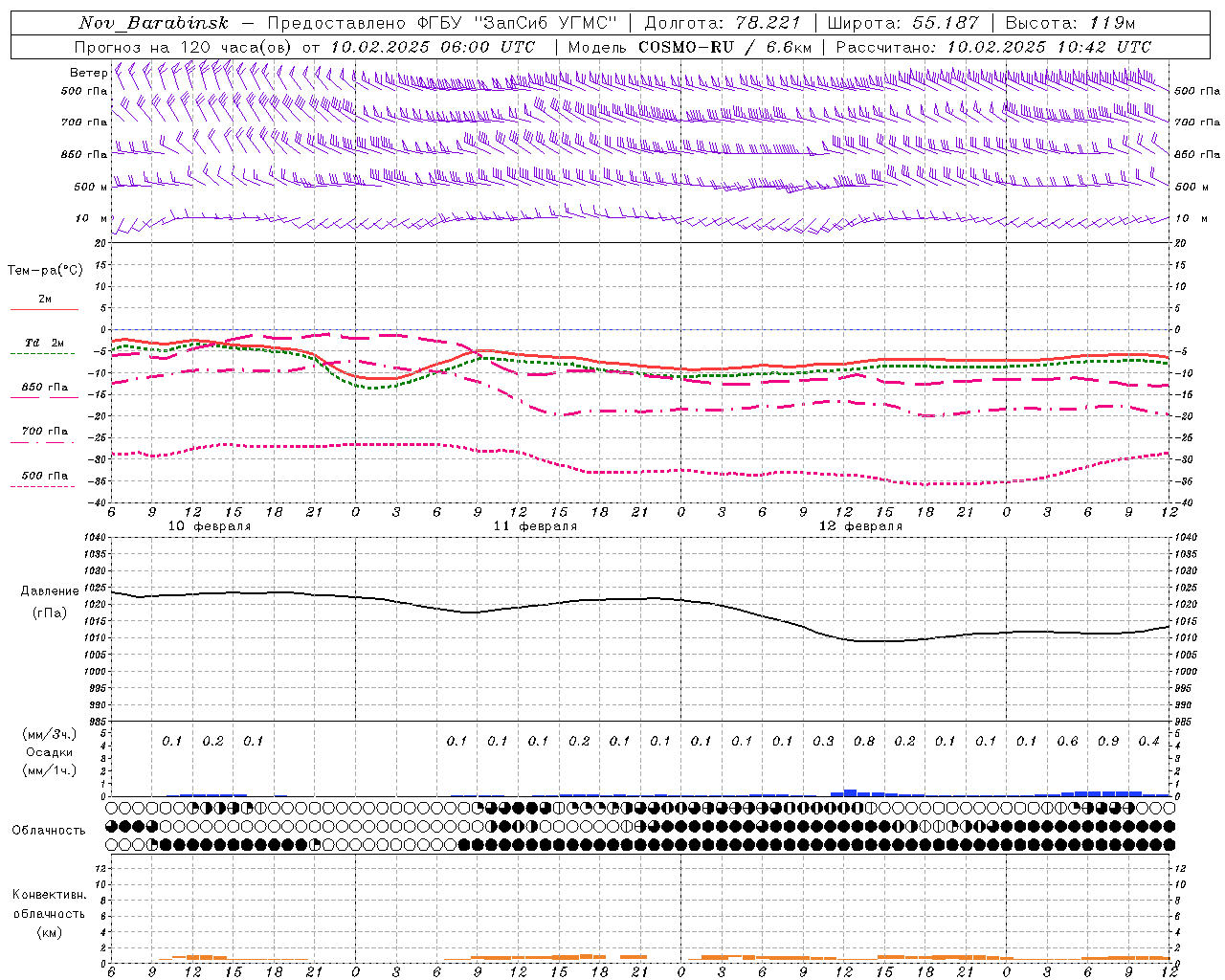Select the text Предоставлено ФГБУ "ЗапСиб УГМС"
Screen dimensions: 1225x980
click(442, 24)
